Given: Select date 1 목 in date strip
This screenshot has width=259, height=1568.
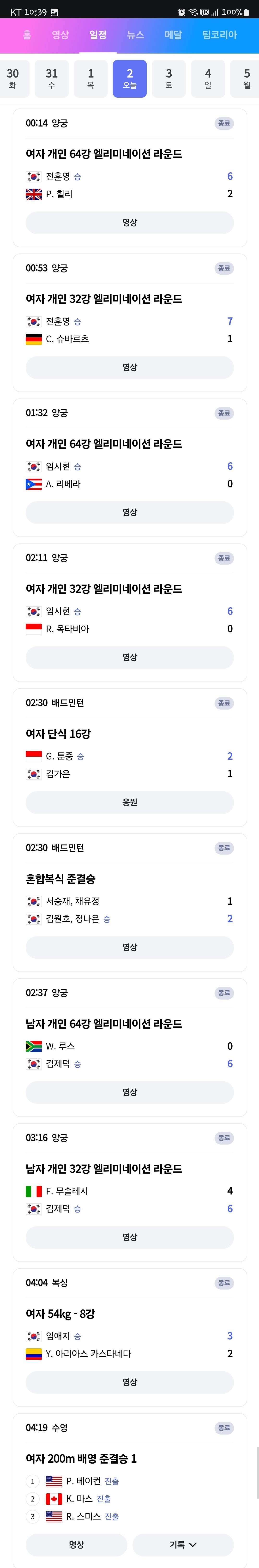Looking at the screenshot, I should 90,78.
